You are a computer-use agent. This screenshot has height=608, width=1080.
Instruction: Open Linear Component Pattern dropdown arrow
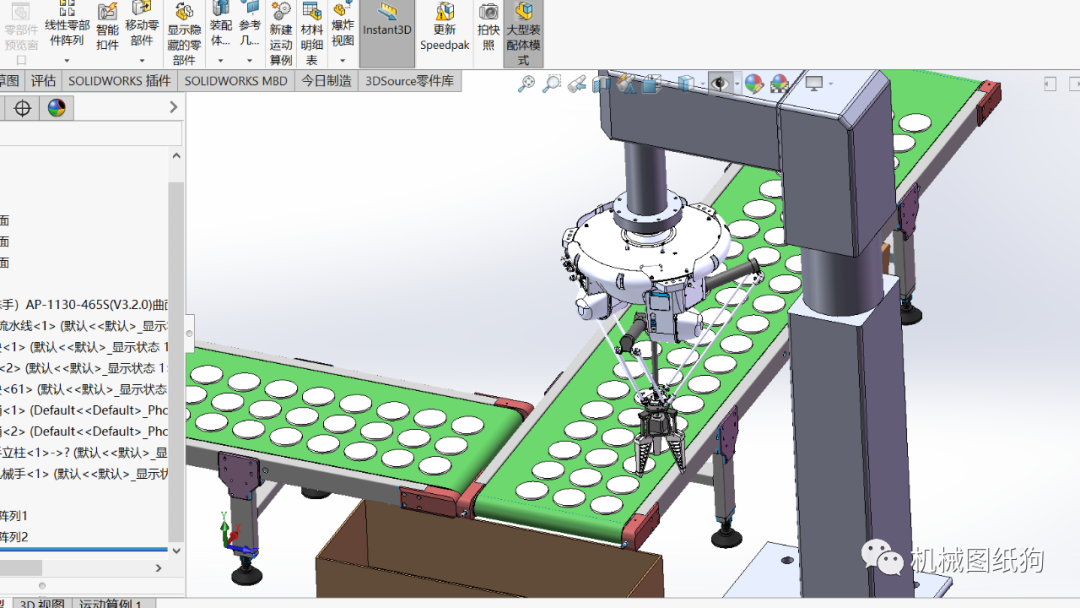coord(67,61)
